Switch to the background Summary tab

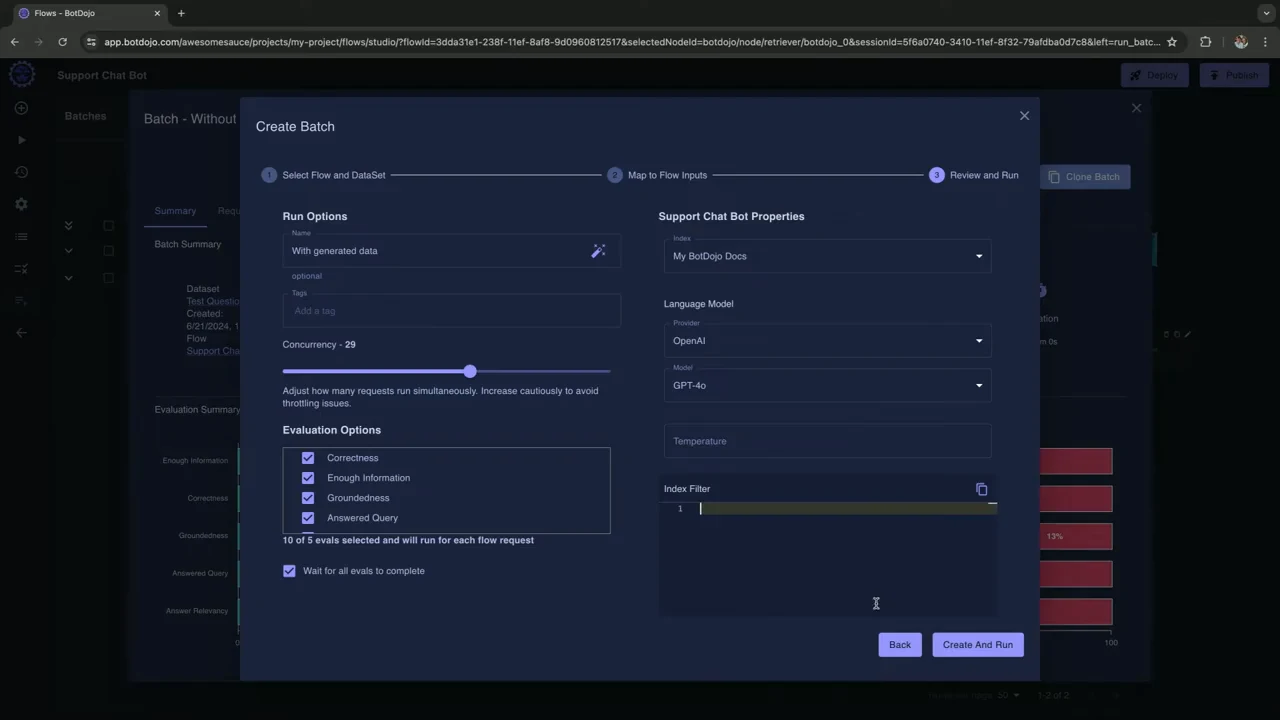pos(175,211)
